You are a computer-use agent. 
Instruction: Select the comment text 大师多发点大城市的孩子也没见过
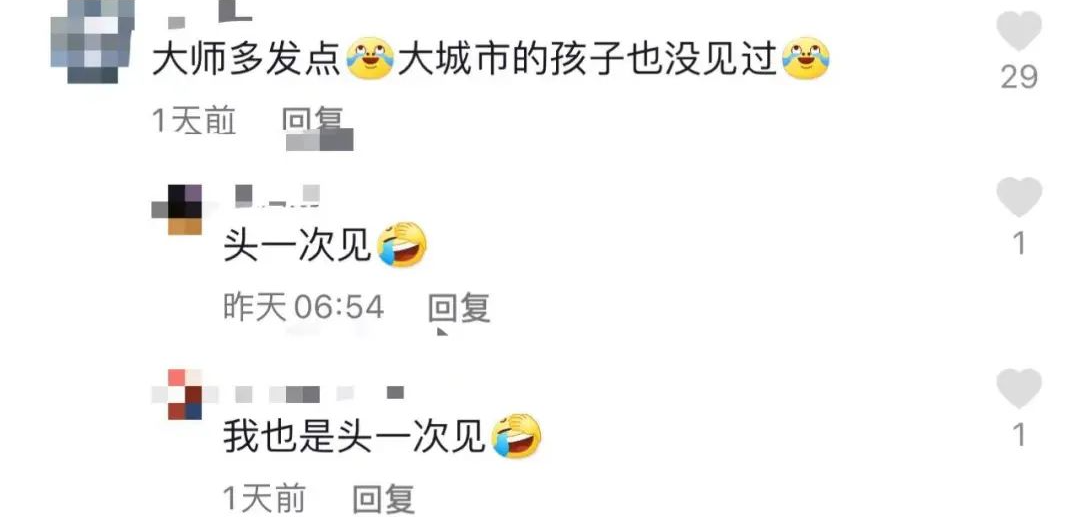[490, 60]
